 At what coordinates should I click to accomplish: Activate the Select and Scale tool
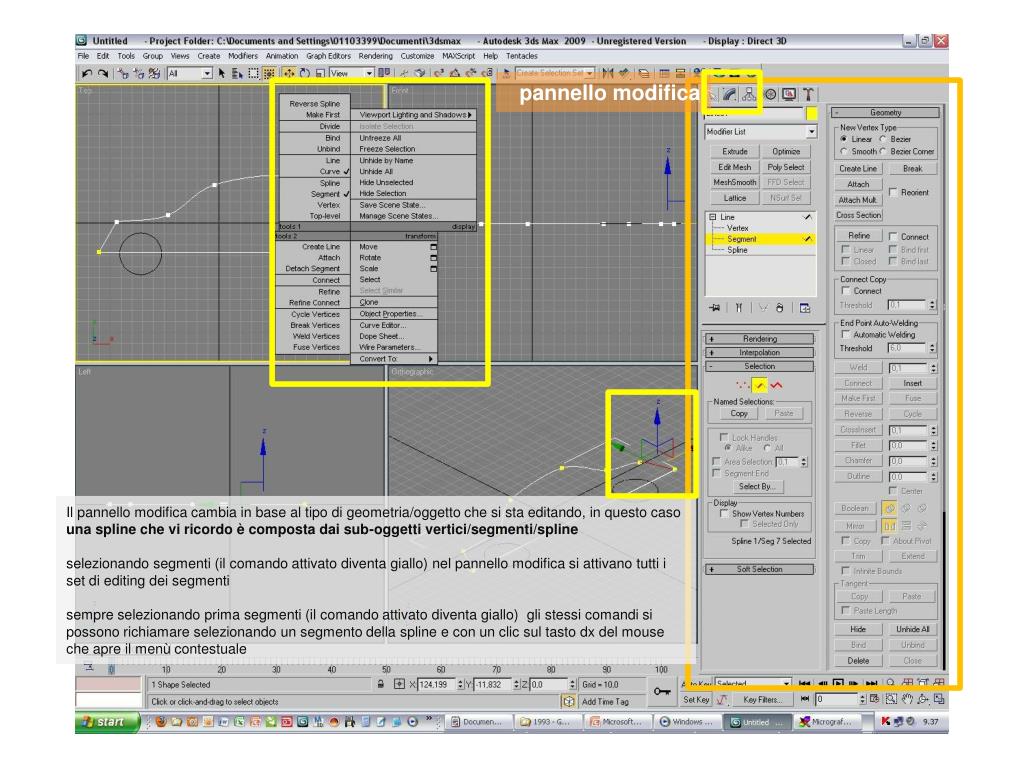[x=320, y=73]
